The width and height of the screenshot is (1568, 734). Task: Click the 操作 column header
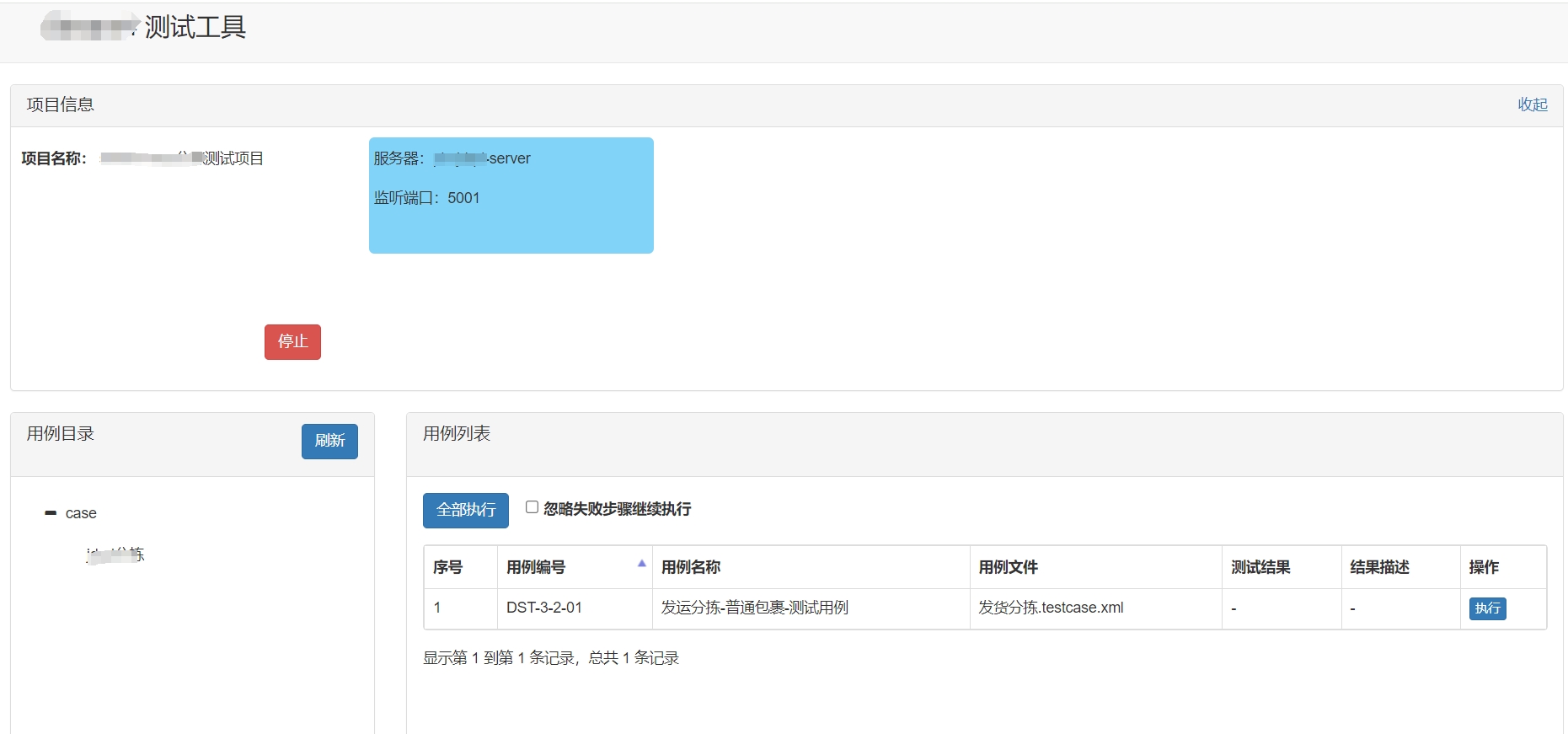pyautogui.click(x=1503, y=567)
